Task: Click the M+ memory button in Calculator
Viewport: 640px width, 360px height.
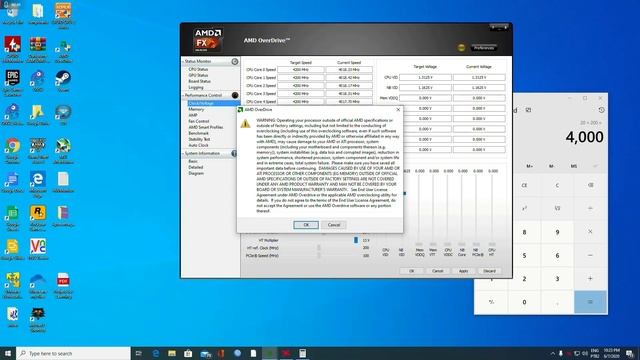Action: (x=529, y=166)
